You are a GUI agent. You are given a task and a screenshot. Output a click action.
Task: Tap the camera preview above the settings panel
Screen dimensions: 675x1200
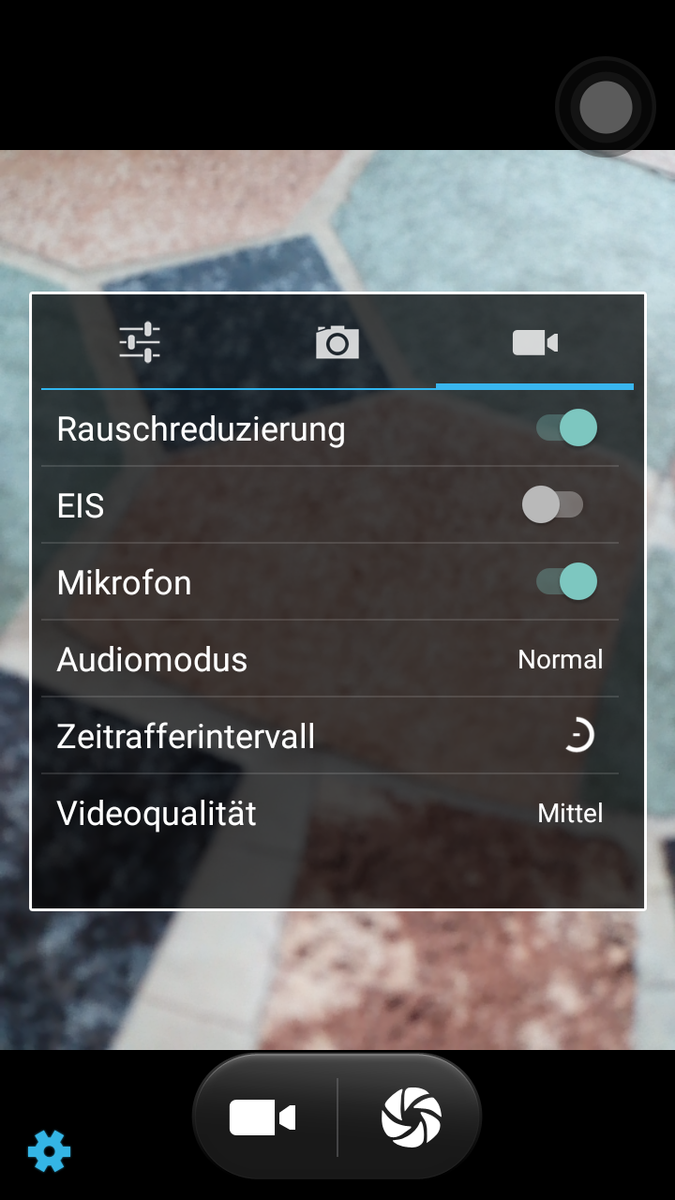[x=337, y=220]
